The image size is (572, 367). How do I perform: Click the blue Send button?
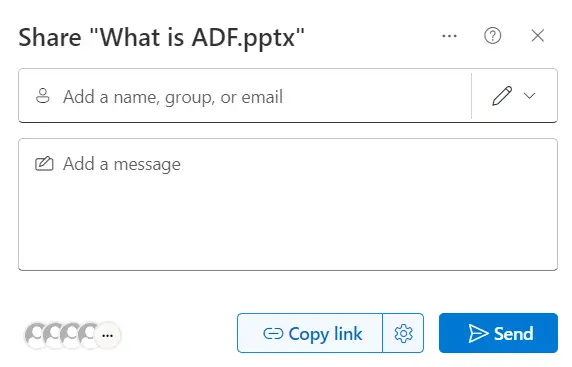pyautogui.click(x=498, y=333)
